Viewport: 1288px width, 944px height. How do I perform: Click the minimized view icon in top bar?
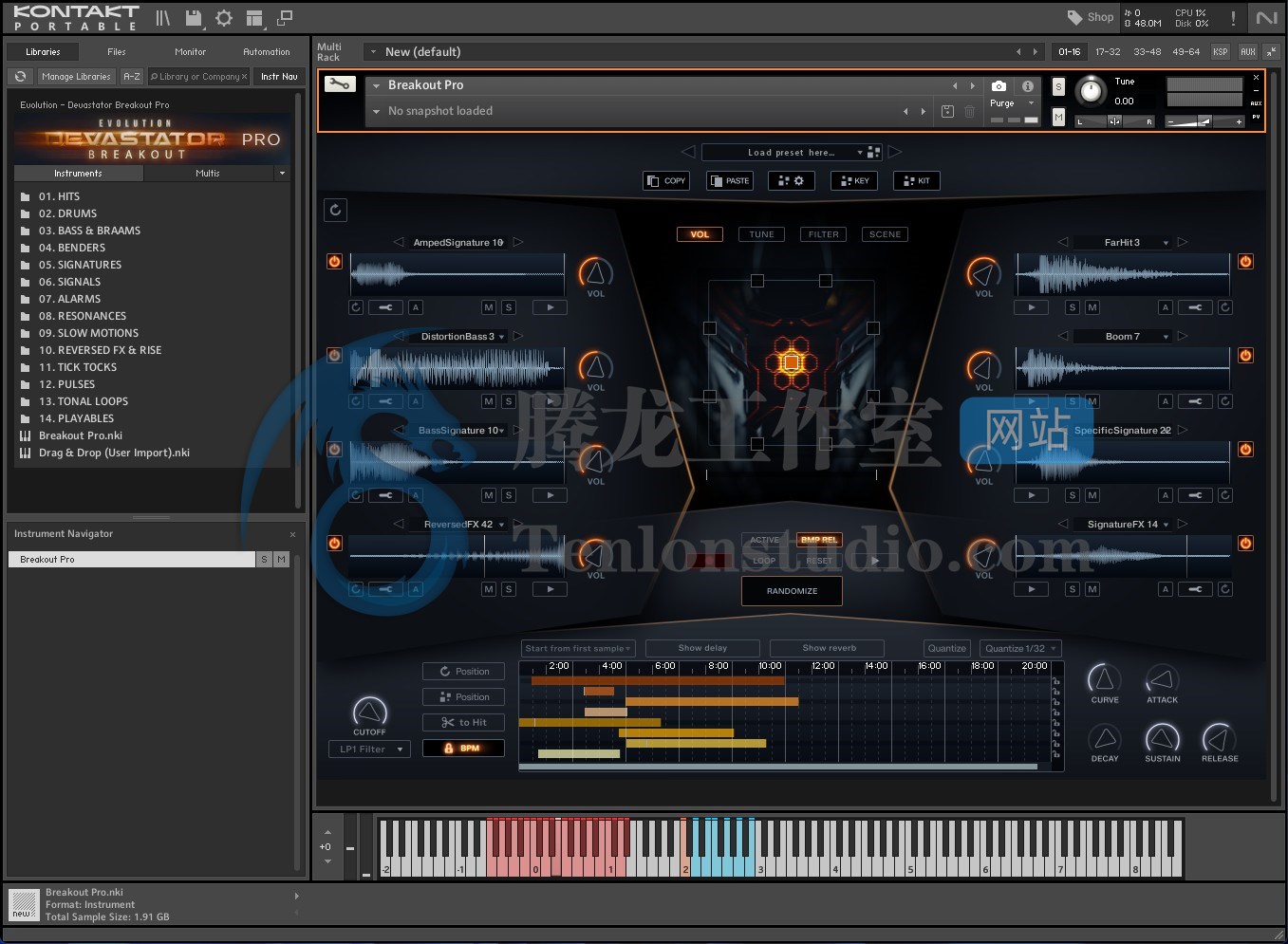[285, 17]
